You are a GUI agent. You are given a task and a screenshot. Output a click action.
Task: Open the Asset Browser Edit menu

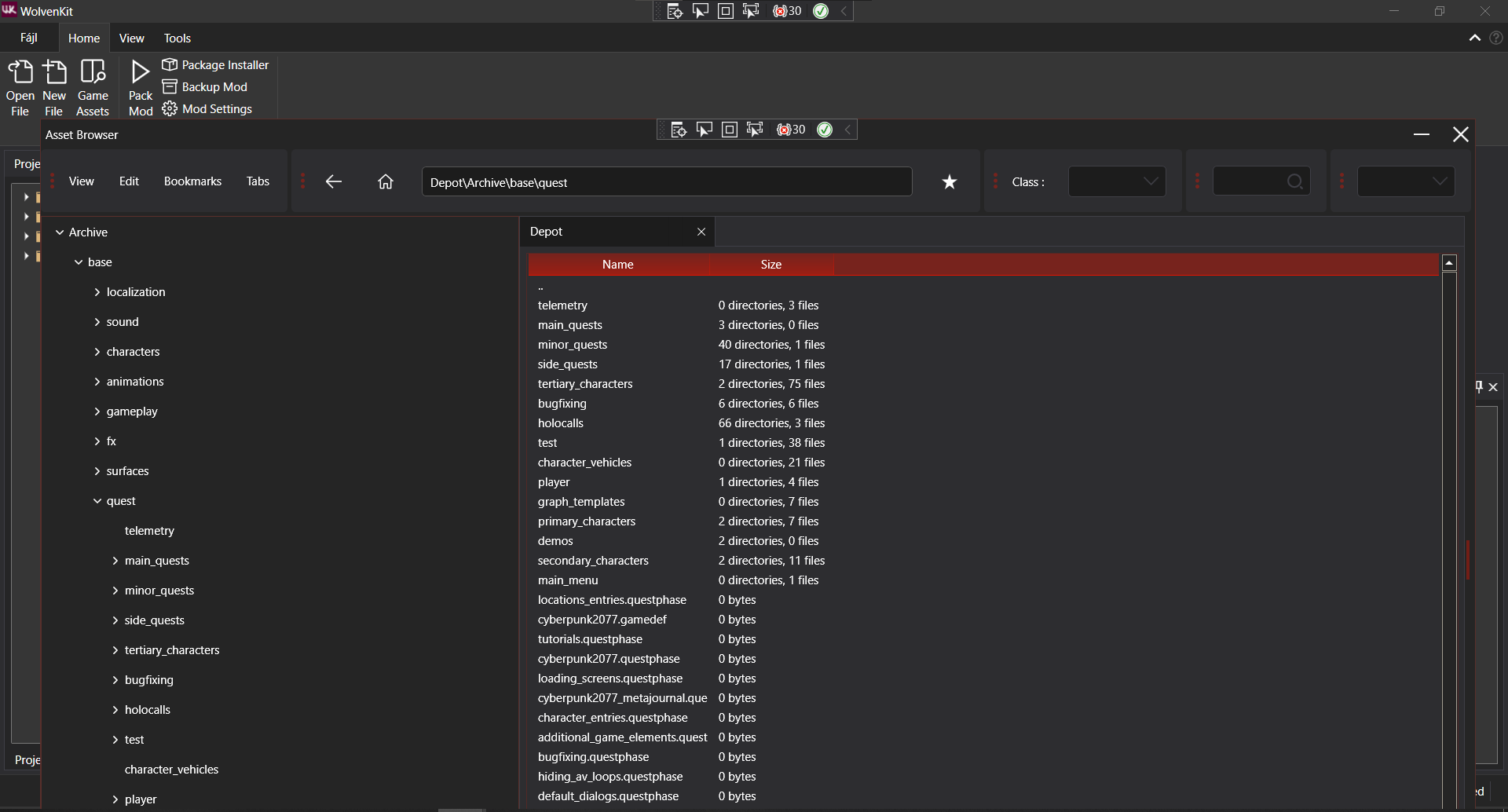[x=129, y=181]
